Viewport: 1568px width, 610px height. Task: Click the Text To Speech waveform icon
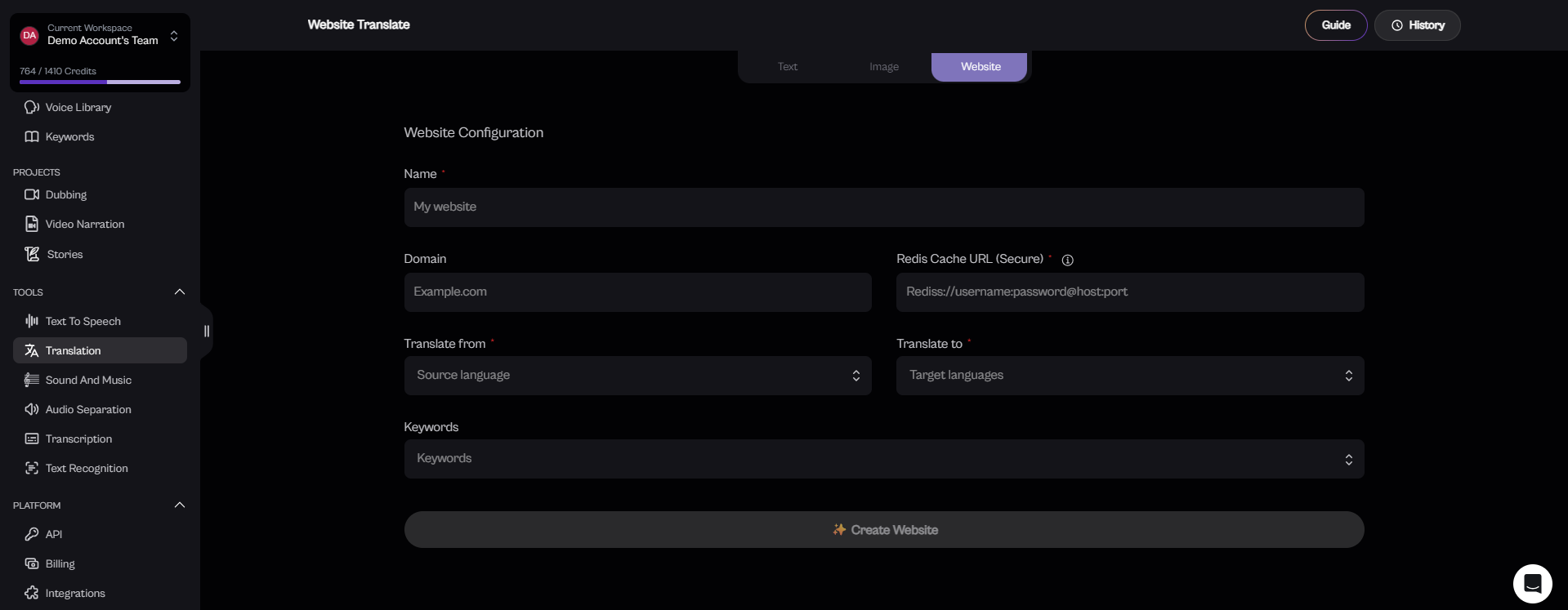pyautogui.click(x=32, y=321)
